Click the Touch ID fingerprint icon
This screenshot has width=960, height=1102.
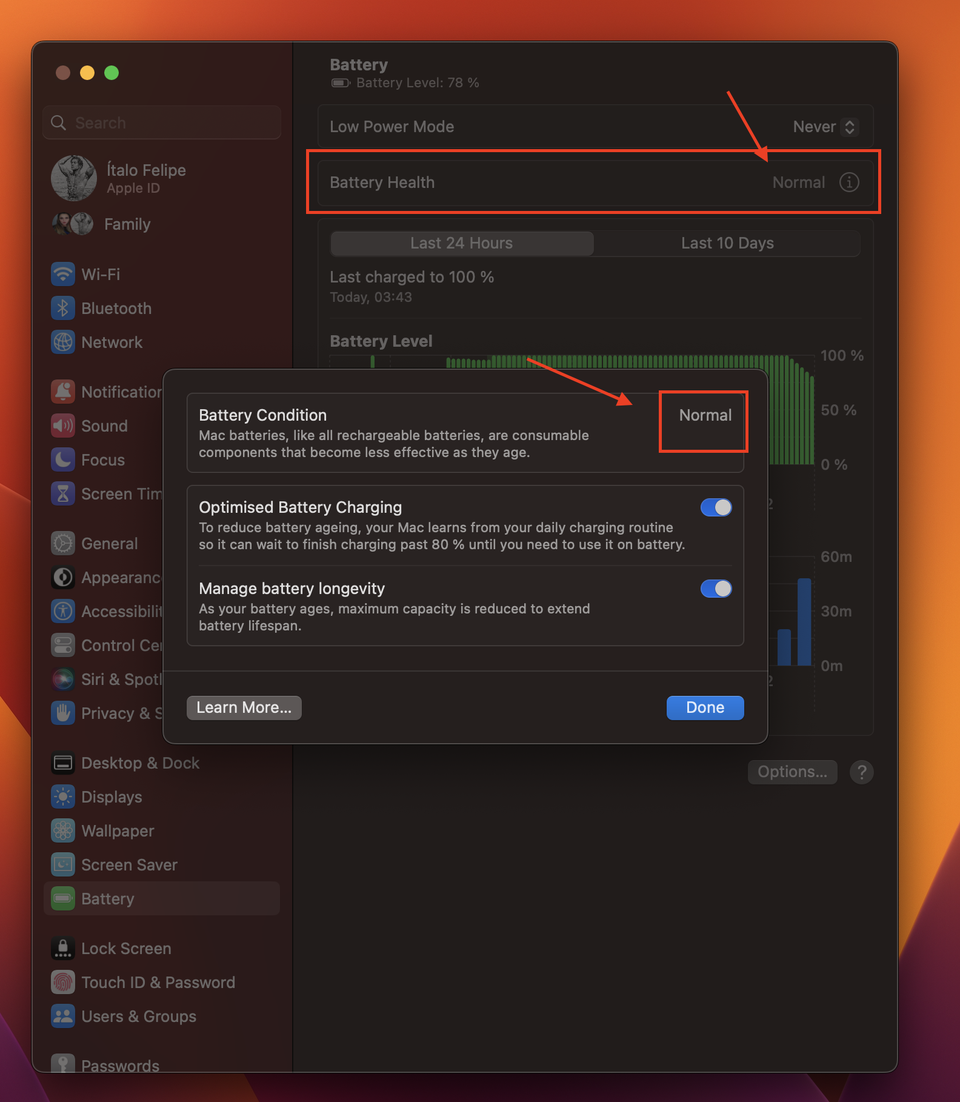click(x=63, y=982)
